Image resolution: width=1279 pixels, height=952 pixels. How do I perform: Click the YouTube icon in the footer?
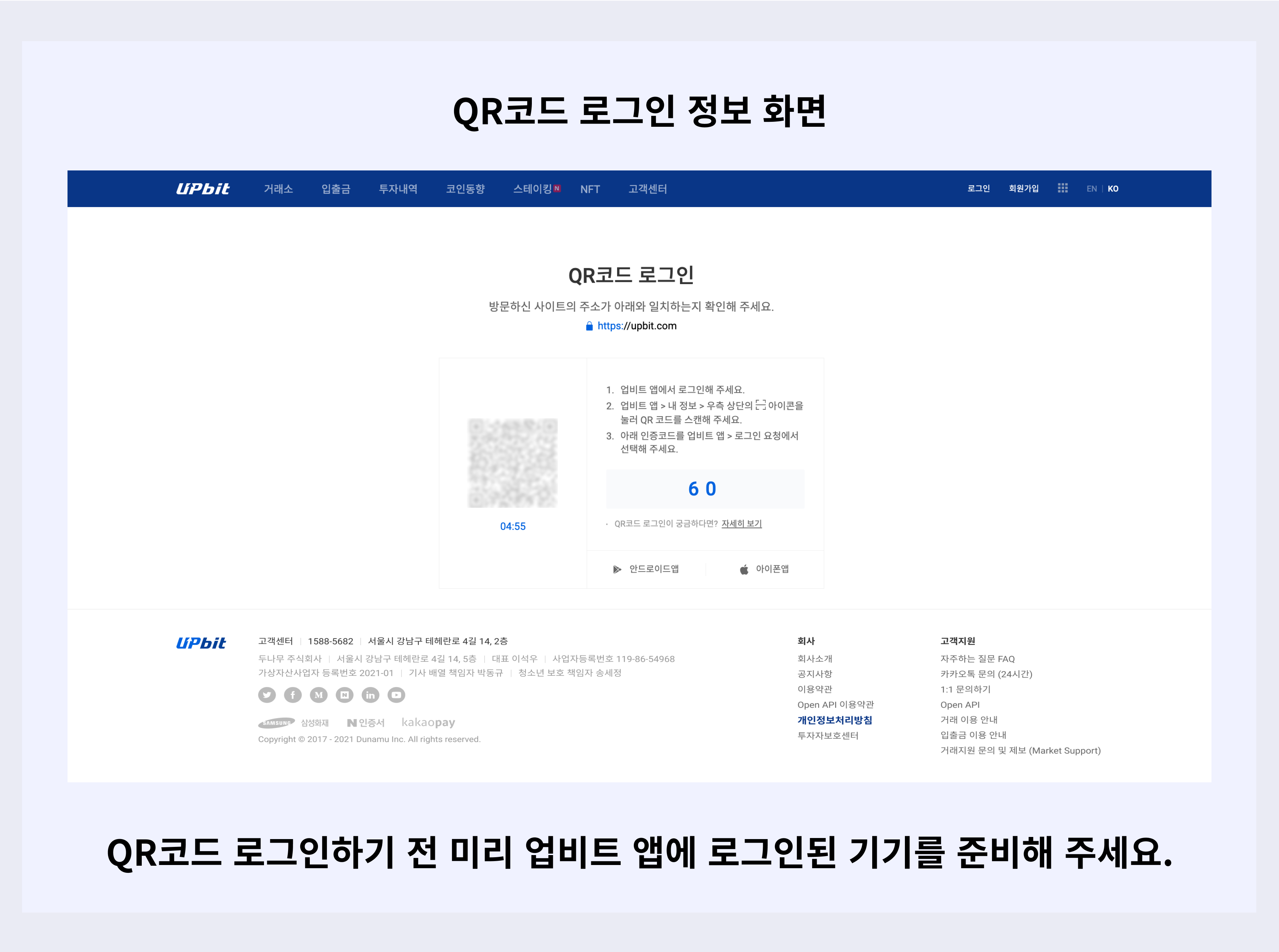click(397, 695)
